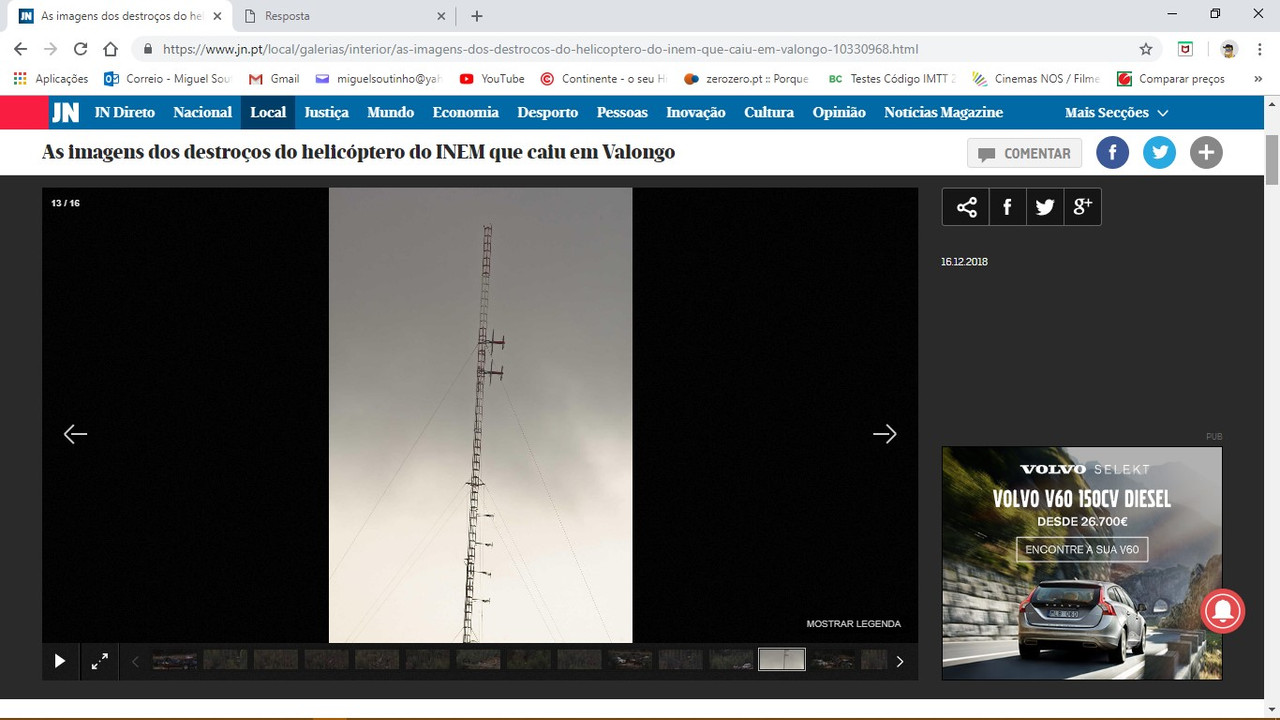Show previous gallery image with left arrow
Viewport: 1280px width, 720px height.
[75, 434]
